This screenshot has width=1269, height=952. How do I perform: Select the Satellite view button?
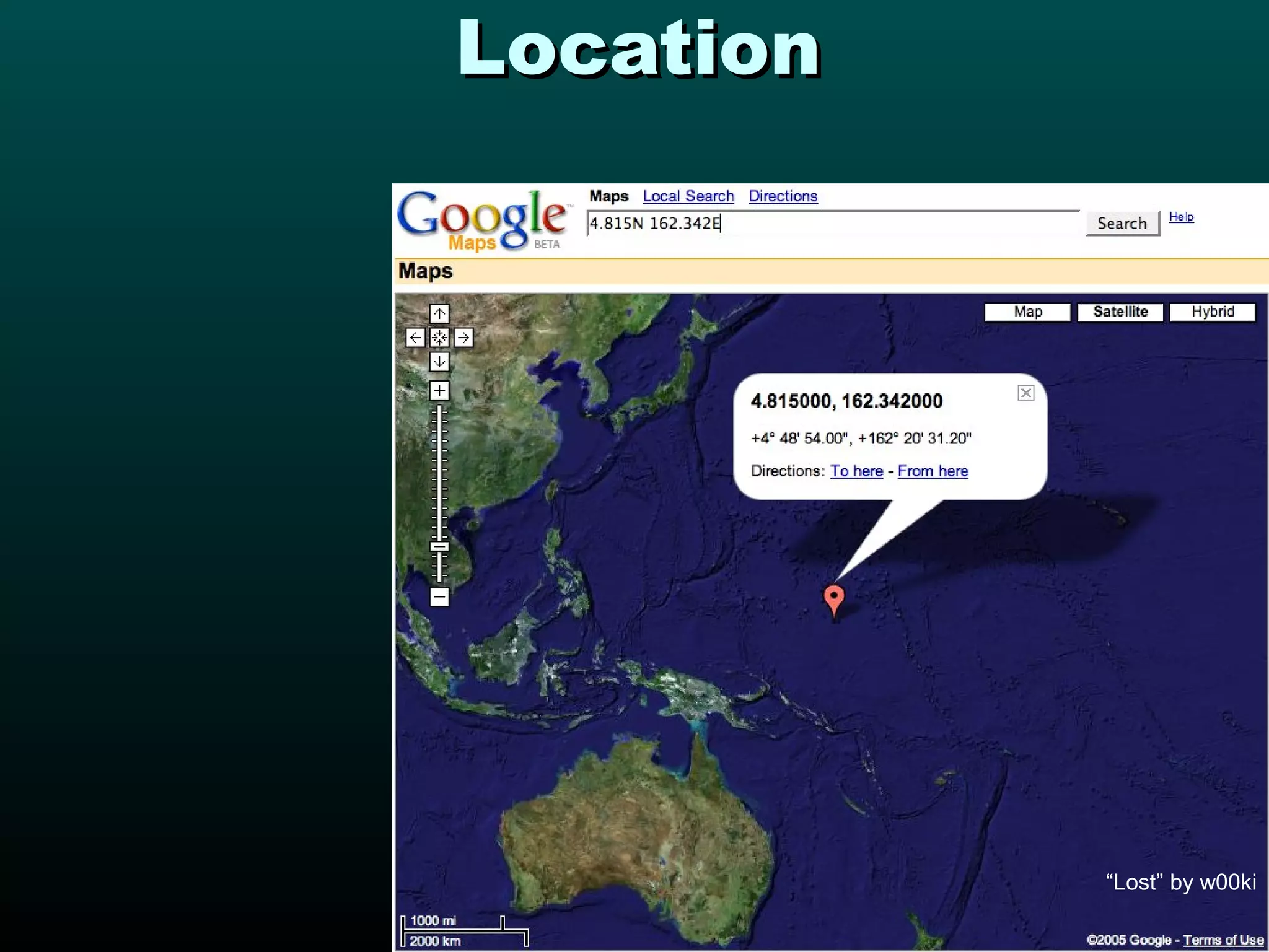click(1120, 312)
